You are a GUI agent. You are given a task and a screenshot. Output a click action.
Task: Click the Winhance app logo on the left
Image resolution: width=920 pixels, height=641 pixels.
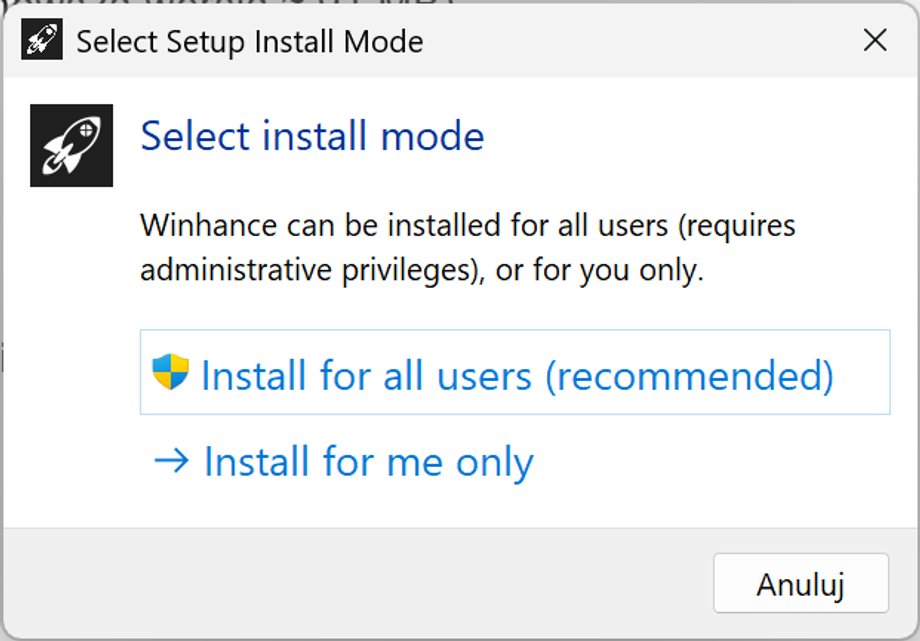71,144
